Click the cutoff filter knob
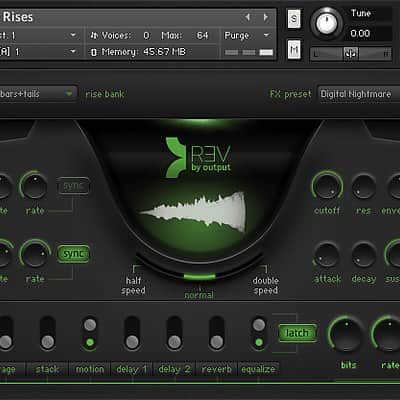 coord(327,187)
